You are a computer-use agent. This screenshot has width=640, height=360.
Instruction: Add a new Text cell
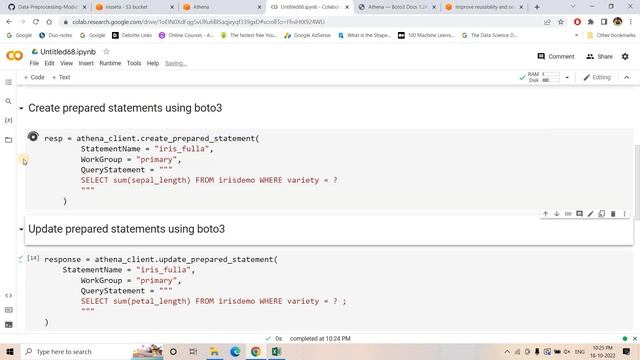pyautogui.click(x=61, y=77)
